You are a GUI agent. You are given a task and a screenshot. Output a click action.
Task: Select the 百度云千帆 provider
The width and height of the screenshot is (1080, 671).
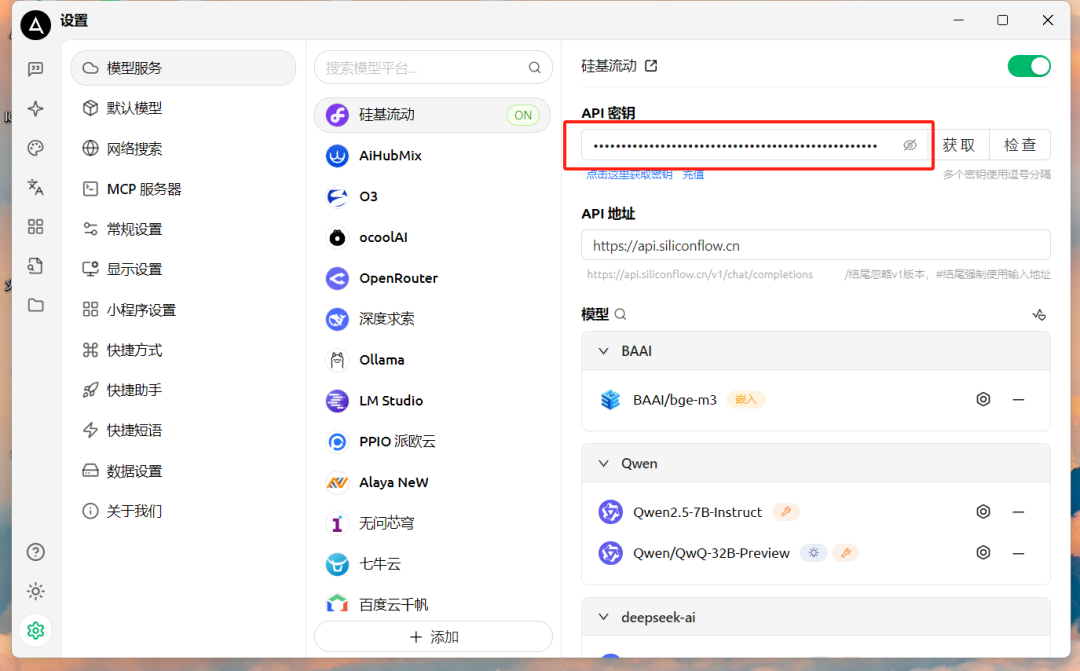coord(433,604)
